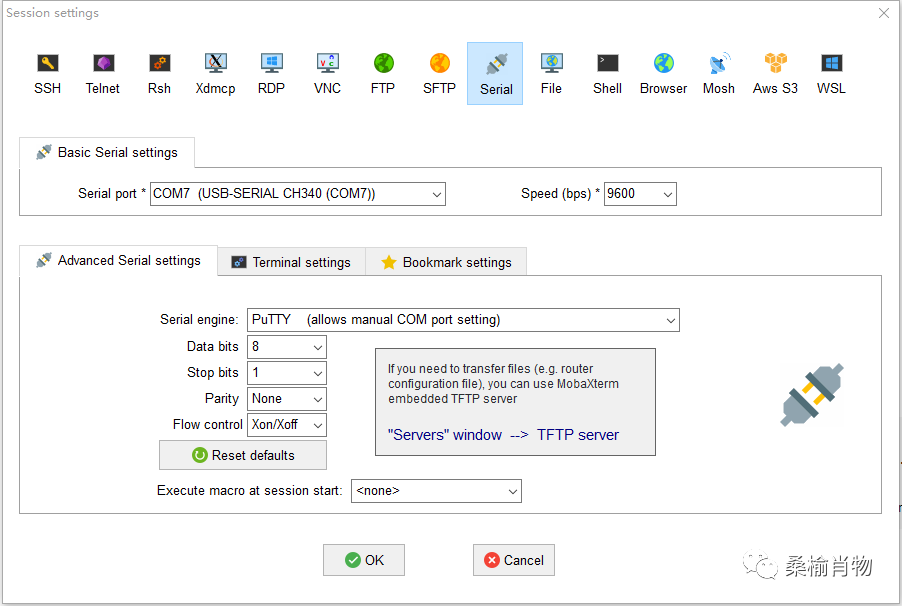This screenshot has width=902, height=606.
Task: Open the Basic Serial settings tab
Action: click(107, 153)
